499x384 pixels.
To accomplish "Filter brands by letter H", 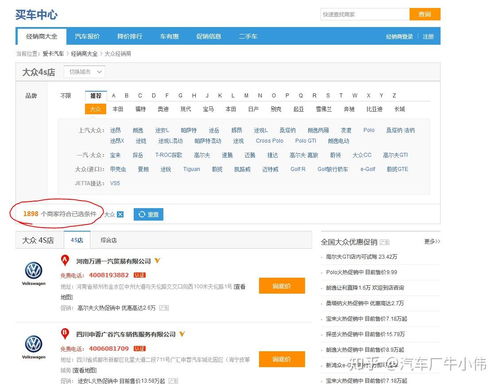I will (194, 96).
